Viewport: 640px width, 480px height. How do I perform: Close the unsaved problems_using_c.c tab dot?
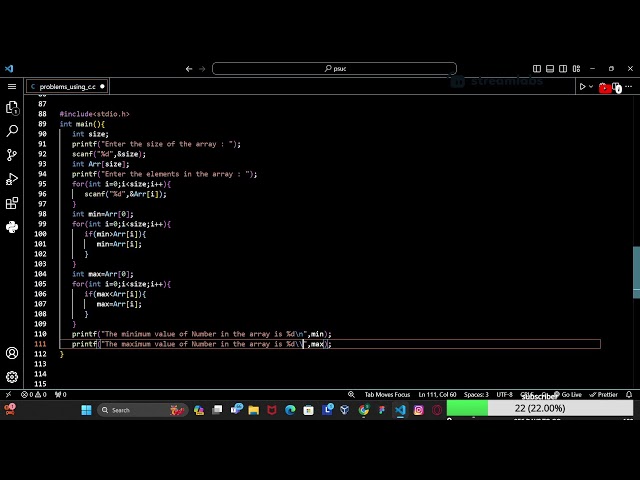(x=102, y=87)
